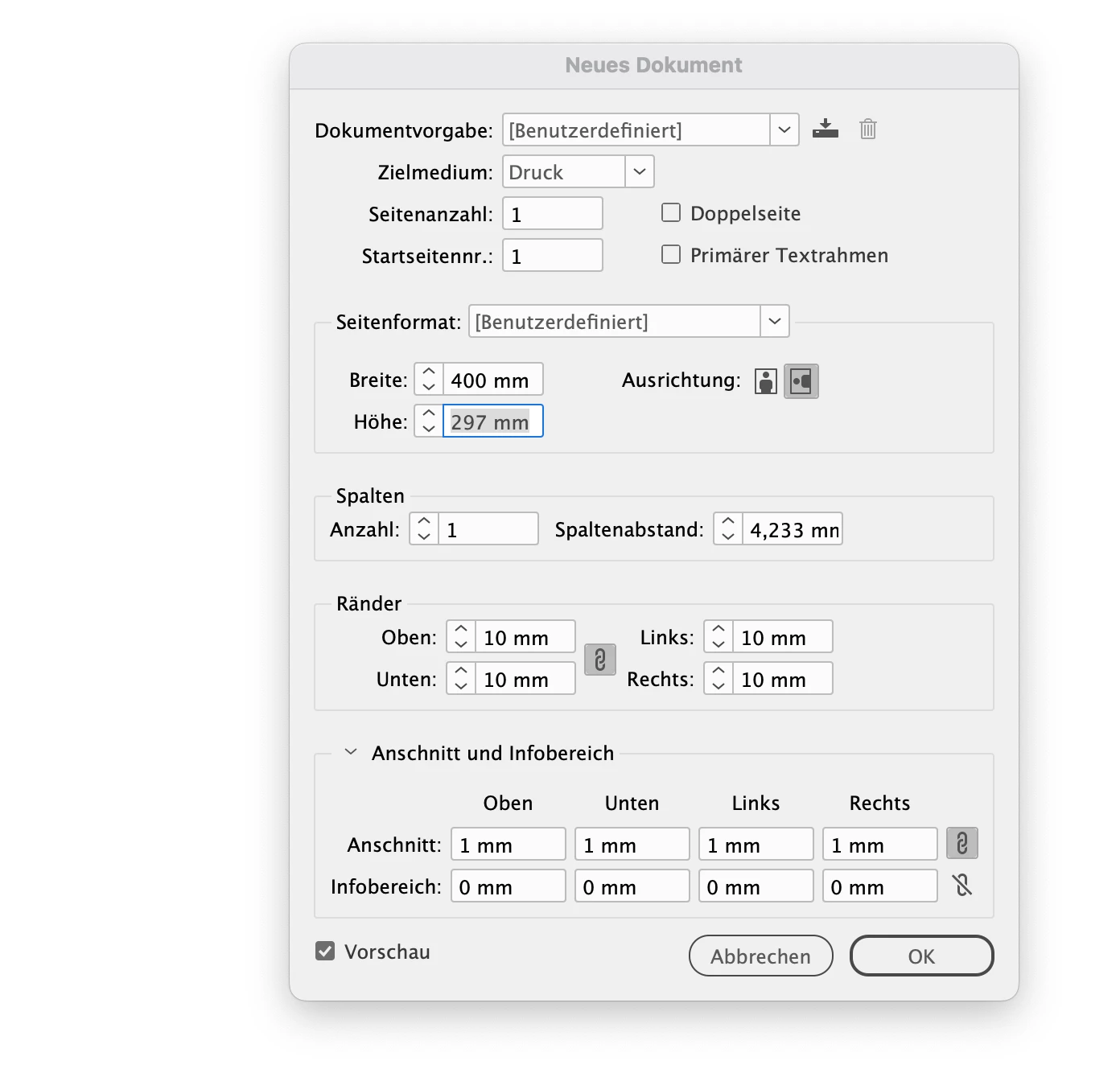
Task: Click the Oben margin stepper
Action: (461, 636)
